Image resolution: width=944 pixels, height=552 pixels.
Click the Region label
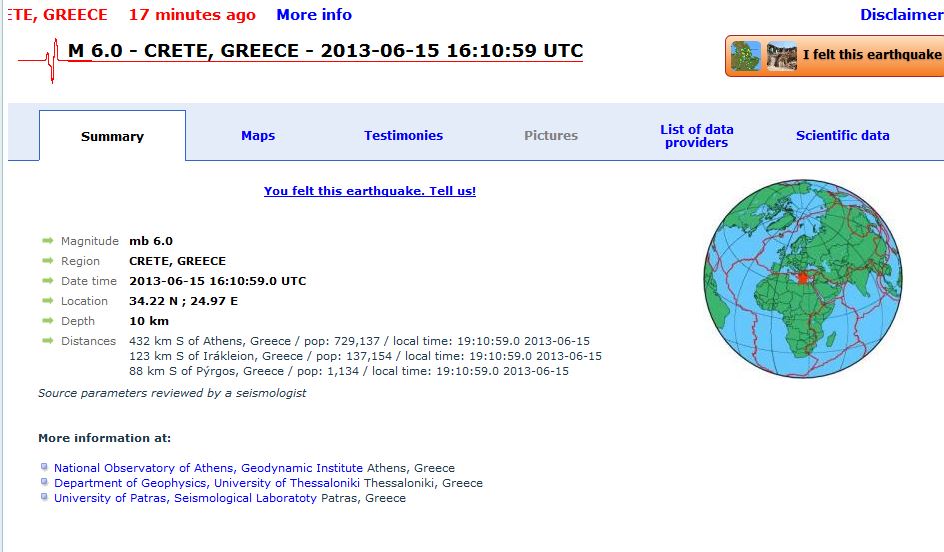[80, 261]
